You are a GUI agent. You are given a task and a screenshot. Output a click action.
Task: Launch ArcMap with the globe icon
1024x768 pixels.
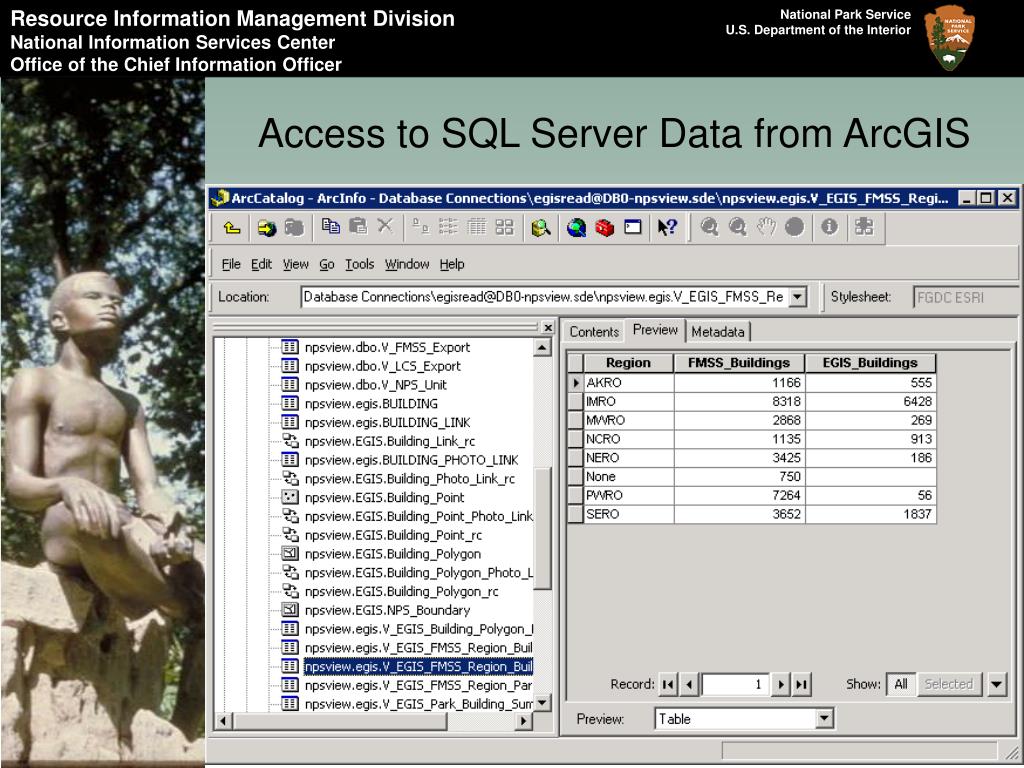tap(577, 228)
